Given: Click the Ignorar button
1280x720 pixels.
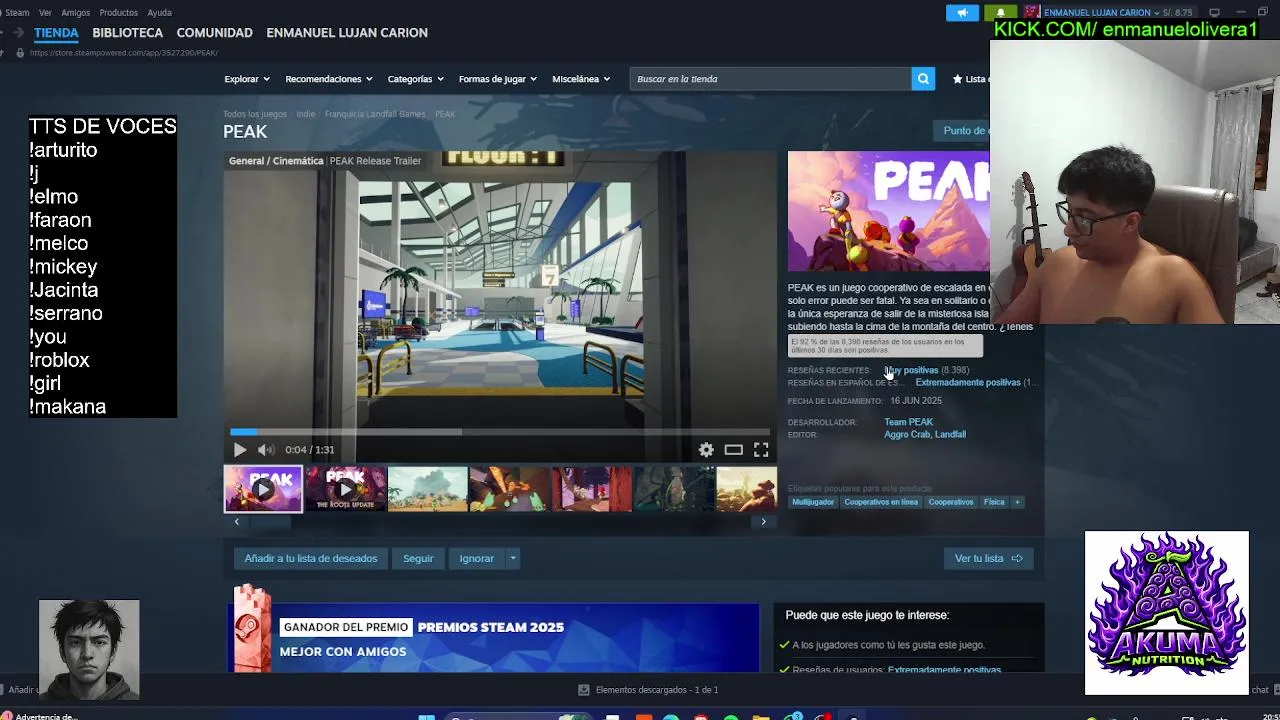Looking at the screenshot, I should (477, 558).
